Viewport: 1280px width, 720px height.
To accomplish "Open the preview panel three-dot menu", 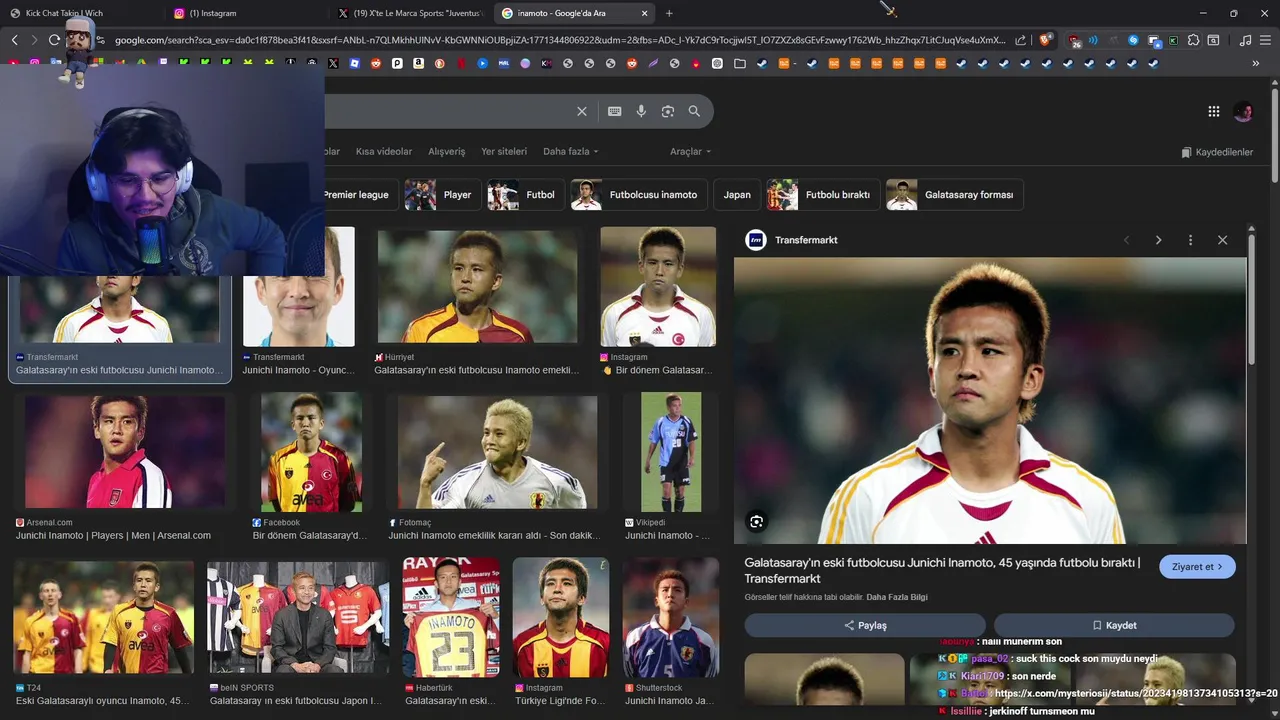I will pyautogui.click(x=1190, y=240).
